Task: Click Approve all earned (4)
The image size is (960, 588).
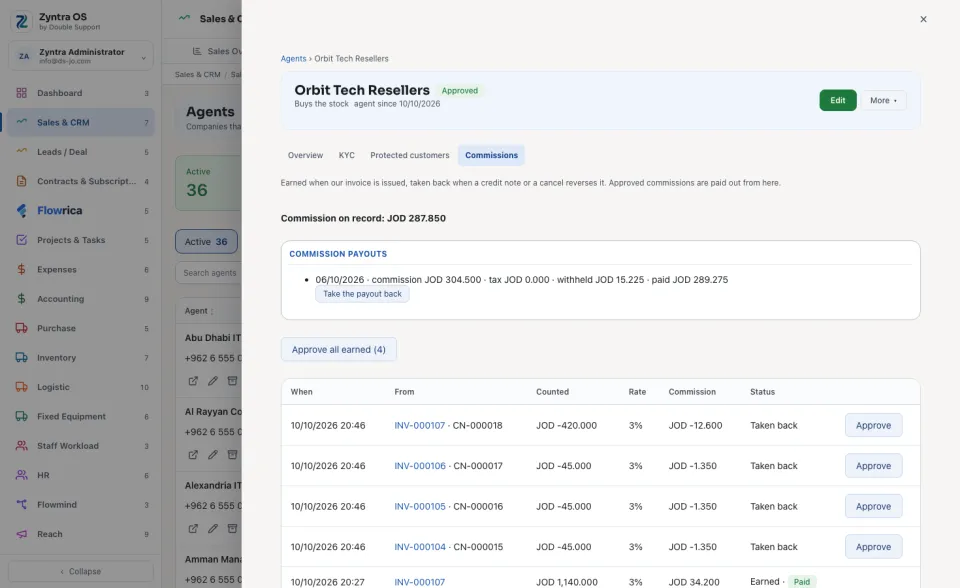Action: (x=339, y=350)
